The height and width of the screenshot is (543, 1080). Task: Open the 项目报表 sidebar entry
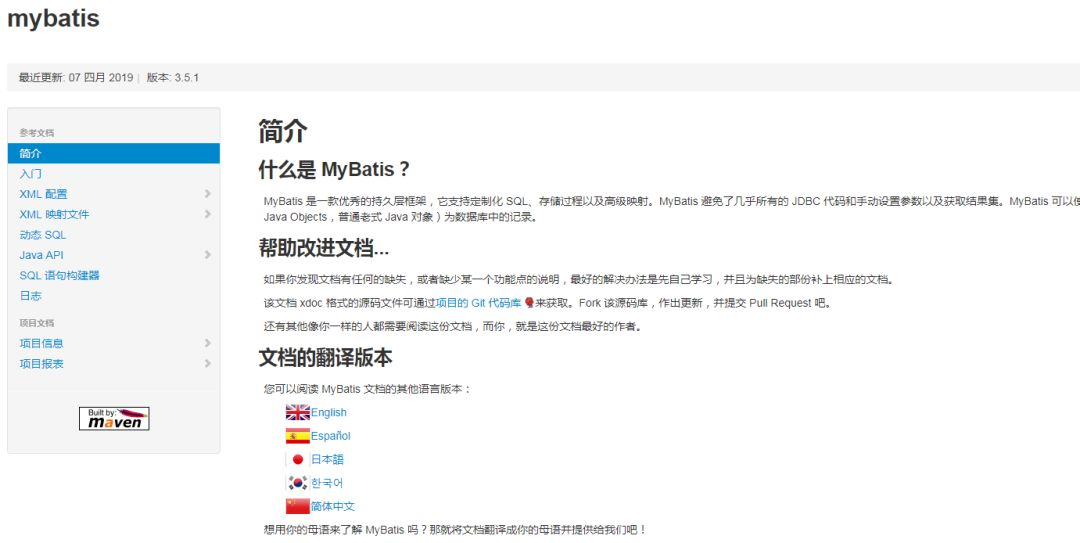click(x=41, y=363)
